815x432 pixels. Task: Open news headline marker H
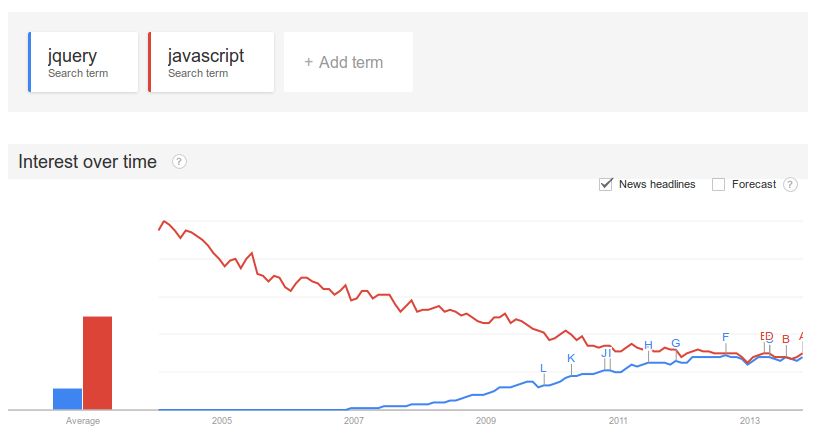coord(648,345)
